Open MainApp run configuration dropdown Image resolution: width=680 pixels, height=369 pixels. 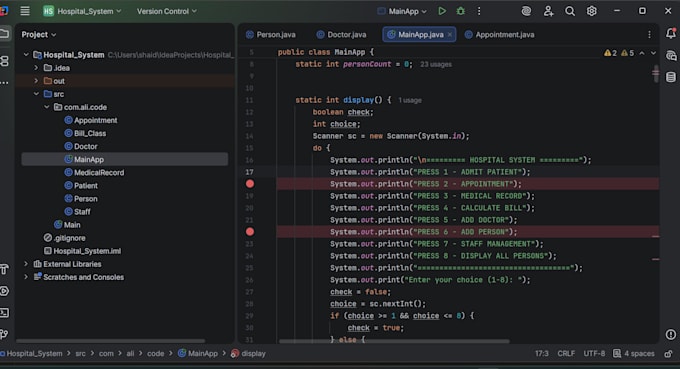coord(402,11)
